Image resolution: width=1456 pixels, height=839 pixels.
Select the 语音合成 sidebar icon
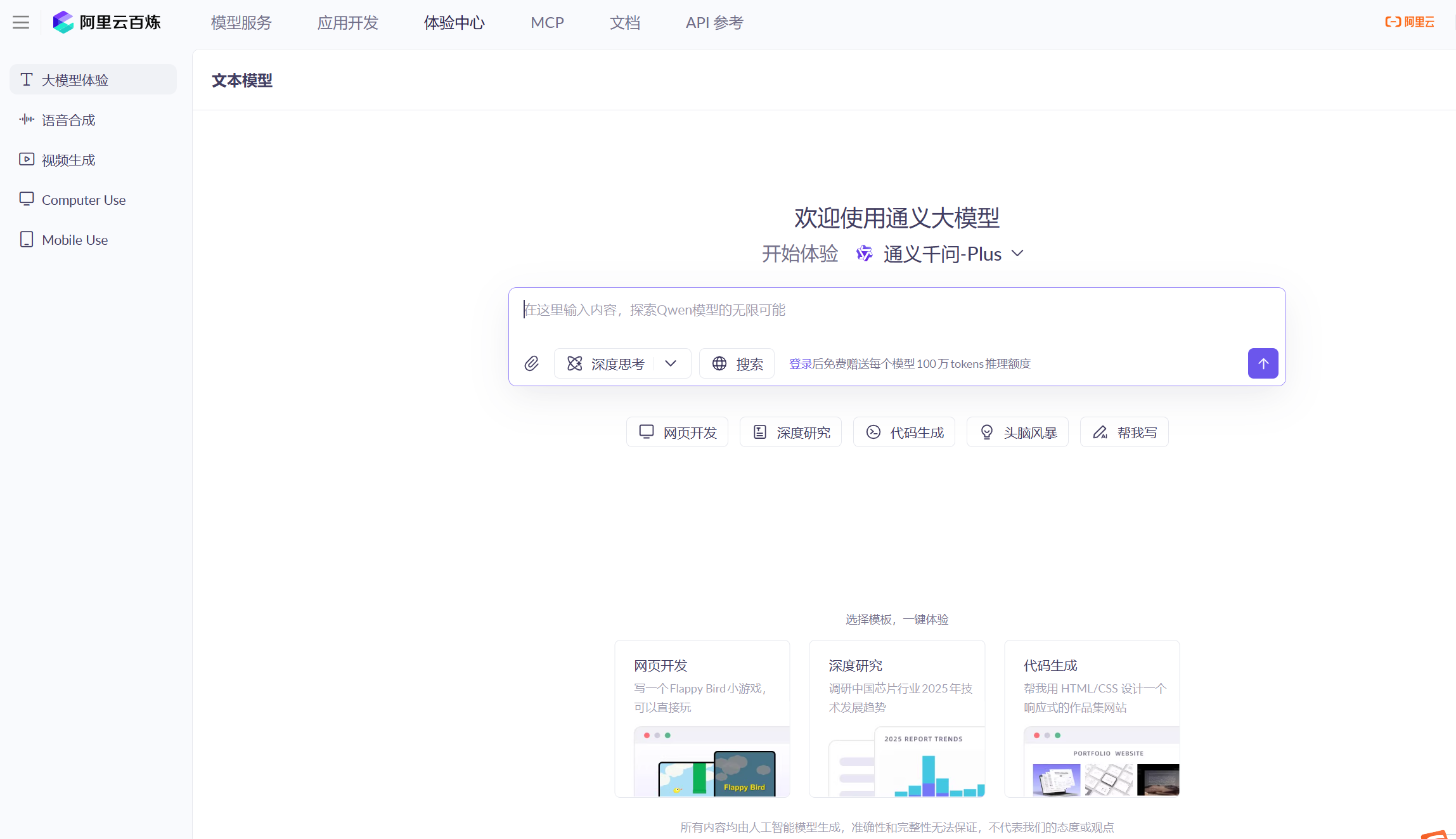(27, 119)
